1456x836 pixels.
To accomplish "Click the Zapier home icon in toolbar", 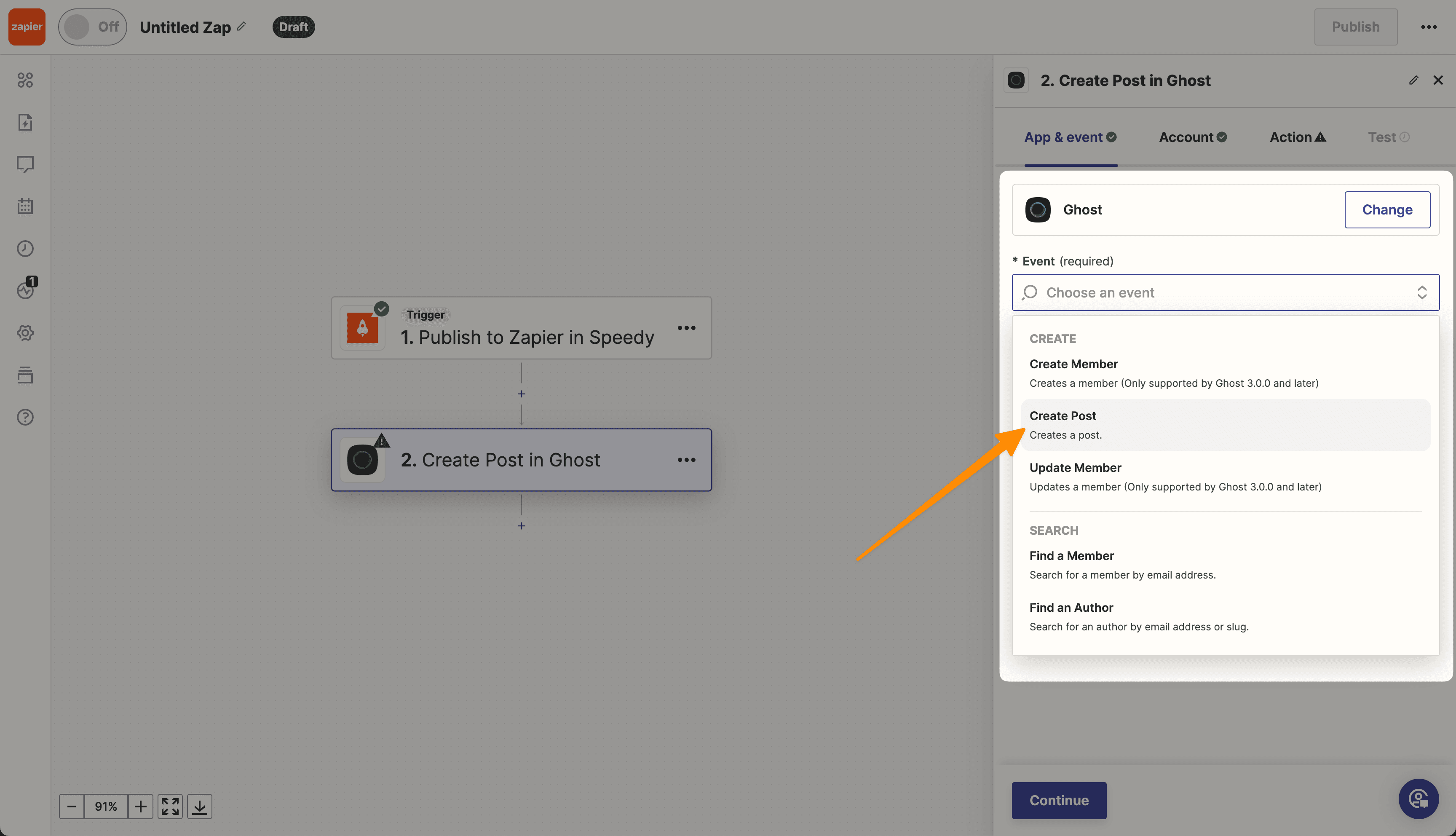I will click(27, 27).
